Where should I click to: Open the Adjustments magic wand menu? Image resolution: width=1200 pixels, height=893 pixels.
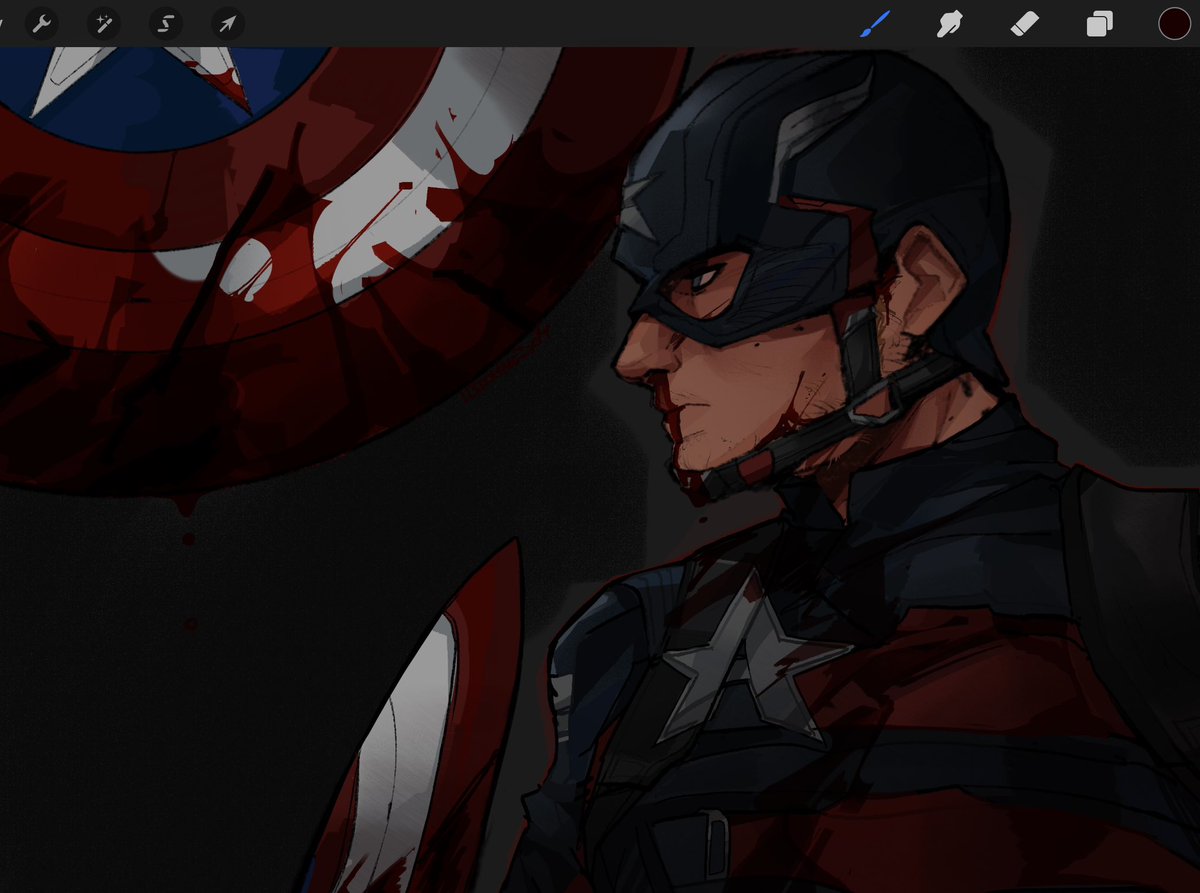pyautogui.click(x=103, y=23)
